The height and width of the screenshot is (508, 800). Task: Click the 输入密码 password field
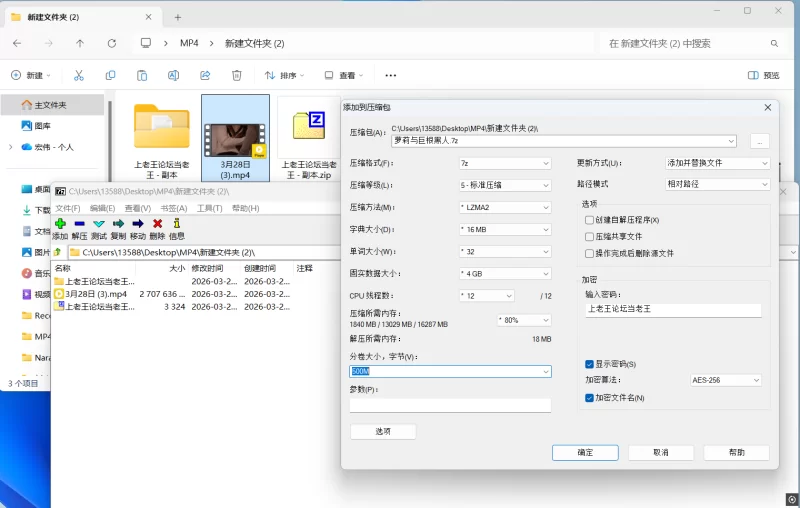(x=673, y=310)
